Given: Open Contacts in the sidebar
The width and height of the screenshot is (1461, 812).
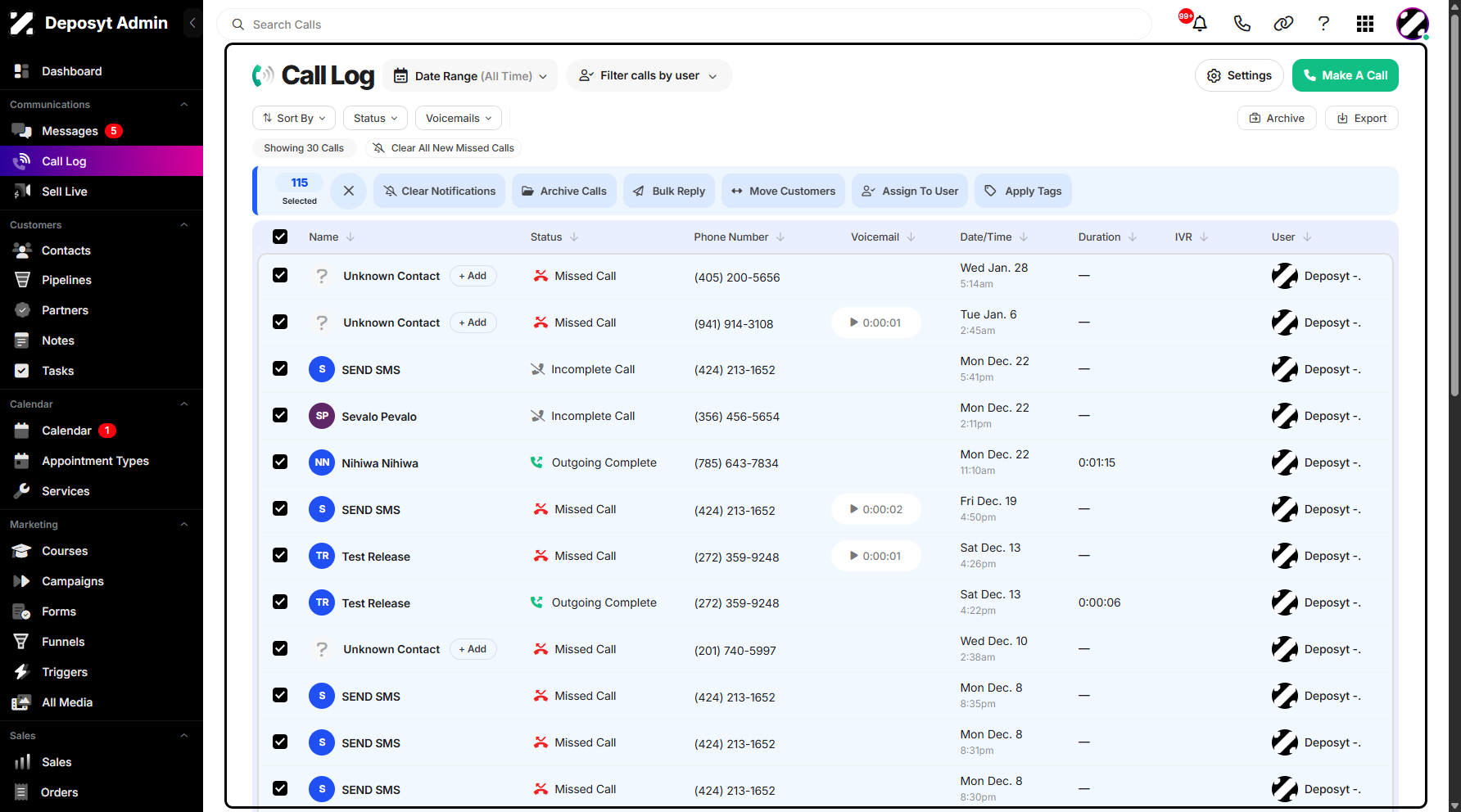Looking at the screenshot, I should point(66,250).
